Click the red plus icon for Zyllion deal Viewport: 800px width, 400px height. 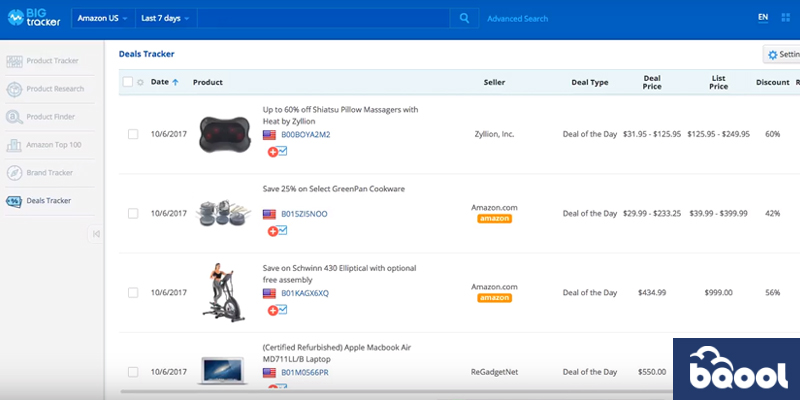[x=273, y=152]
